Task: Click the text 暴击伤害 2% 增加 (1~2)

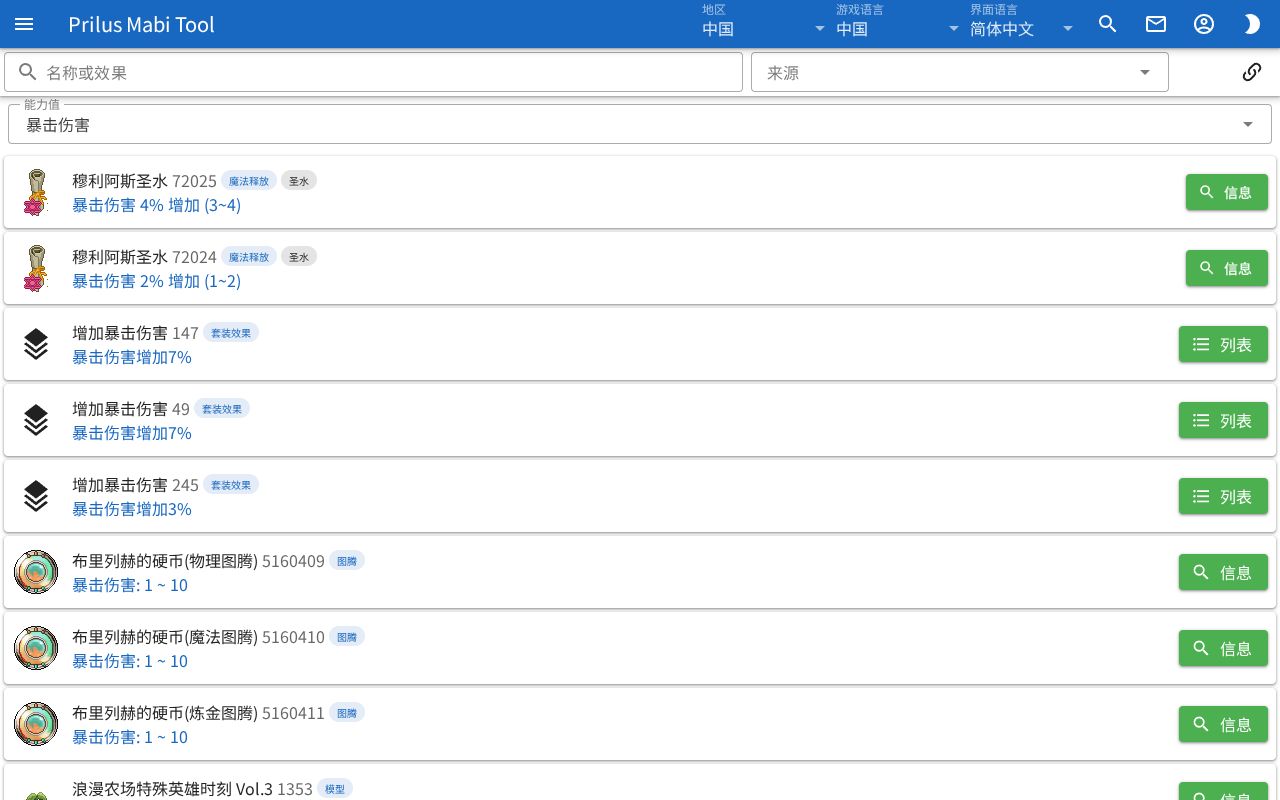Action: click(x=156, y=281)
